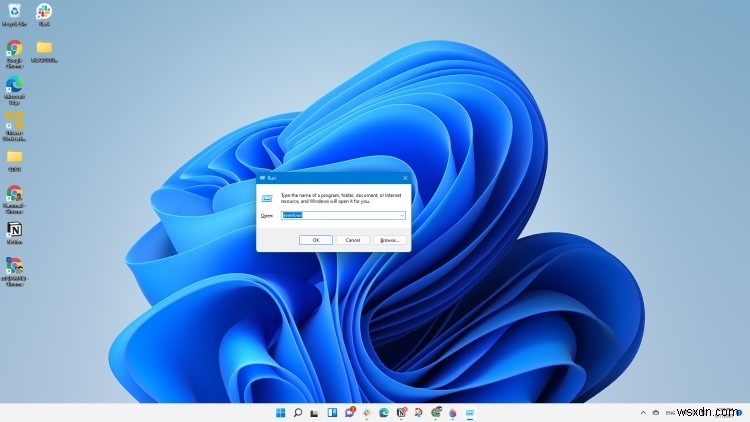Viewport: 750px width, 422px height.
Task: Select the Microsoft Edge desktop shortcut
Action: pos(14,90)
